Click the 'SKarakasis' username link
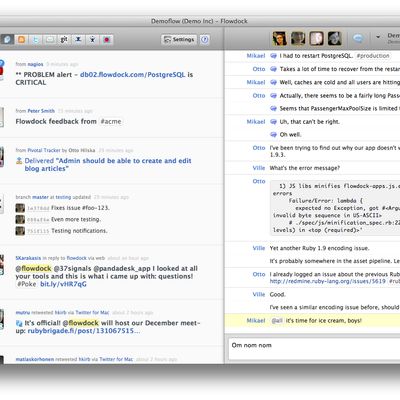The height and width of the screenshot is (400, 400). pos(28,258)
